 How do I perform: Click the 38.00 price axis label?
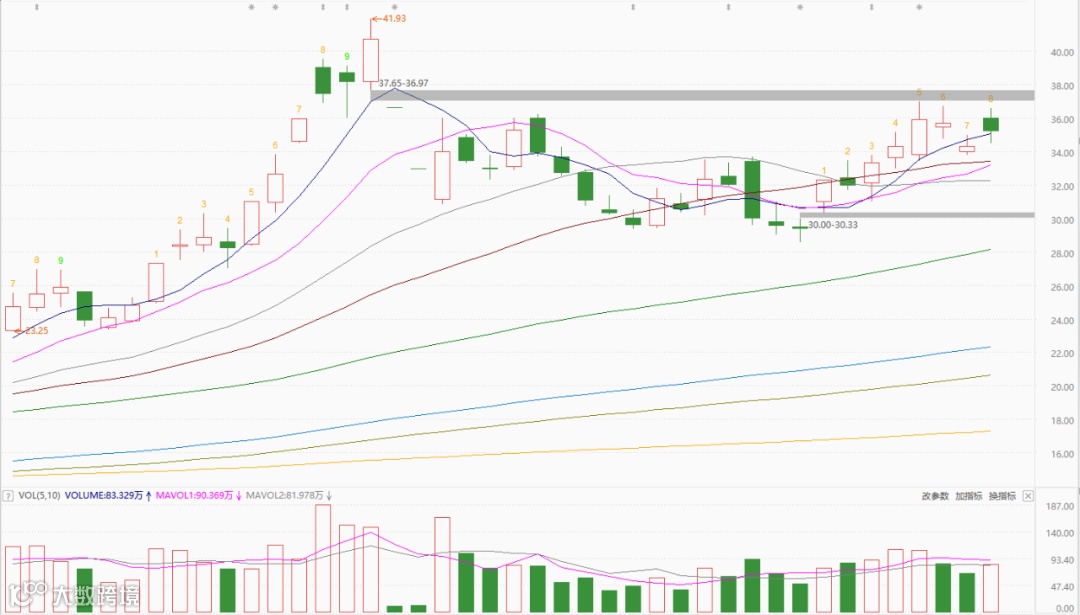coord(1062,86)
